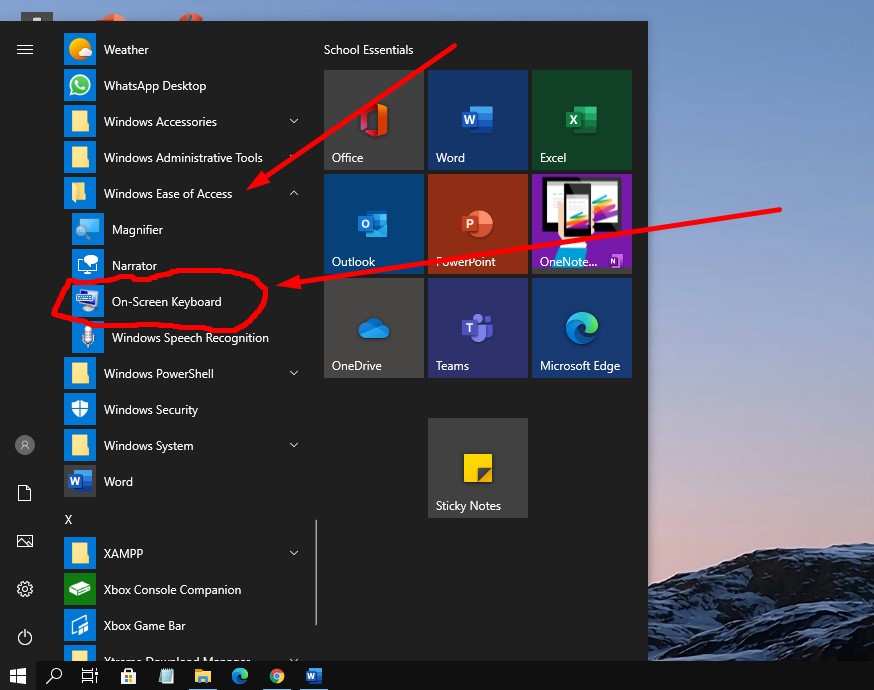Click the hamburger menu at top left

pyautogui.click(x=25, y=50)
